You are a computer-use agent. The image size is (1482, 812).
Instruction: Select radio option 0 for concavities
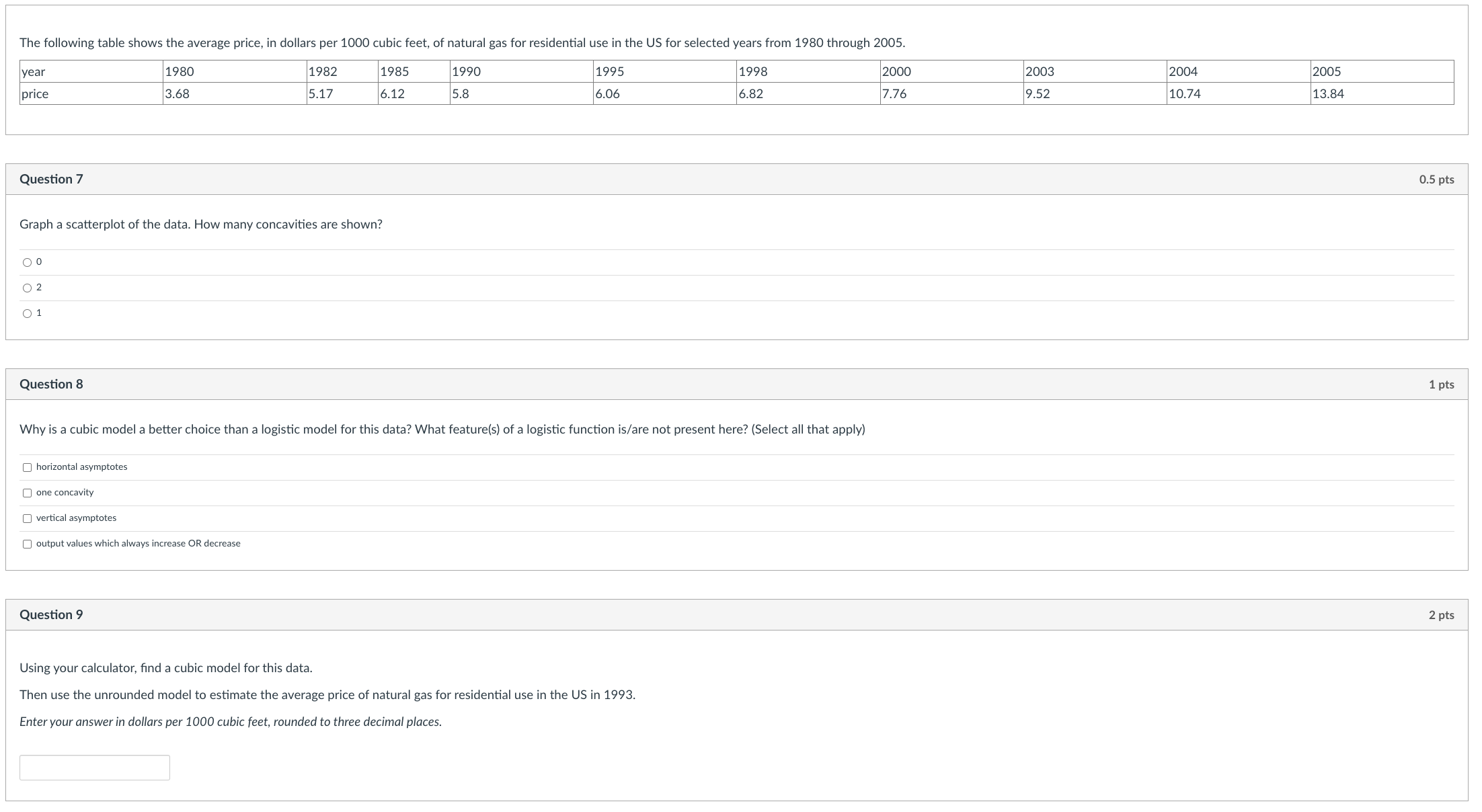pos(27,262)
